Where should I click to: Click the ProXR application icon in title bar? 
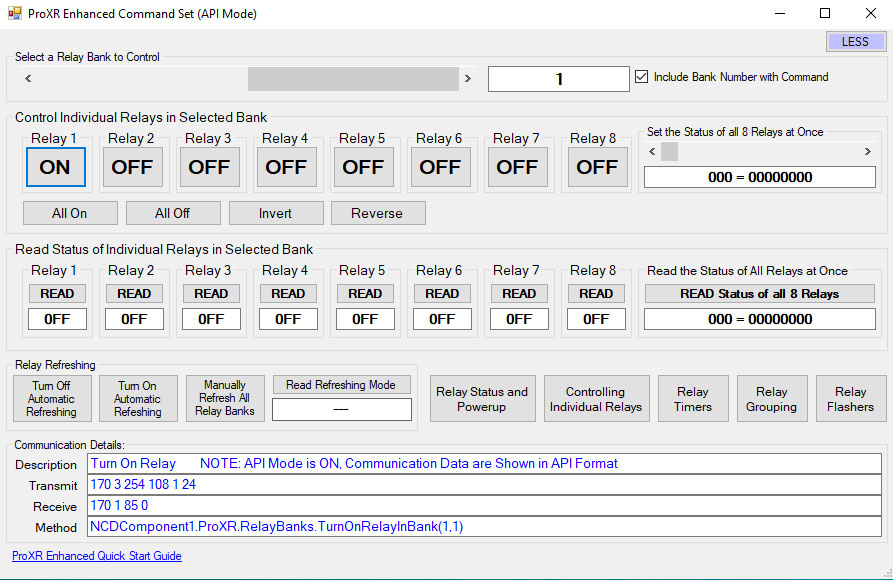pyautogui.click(x=14, y=13)
